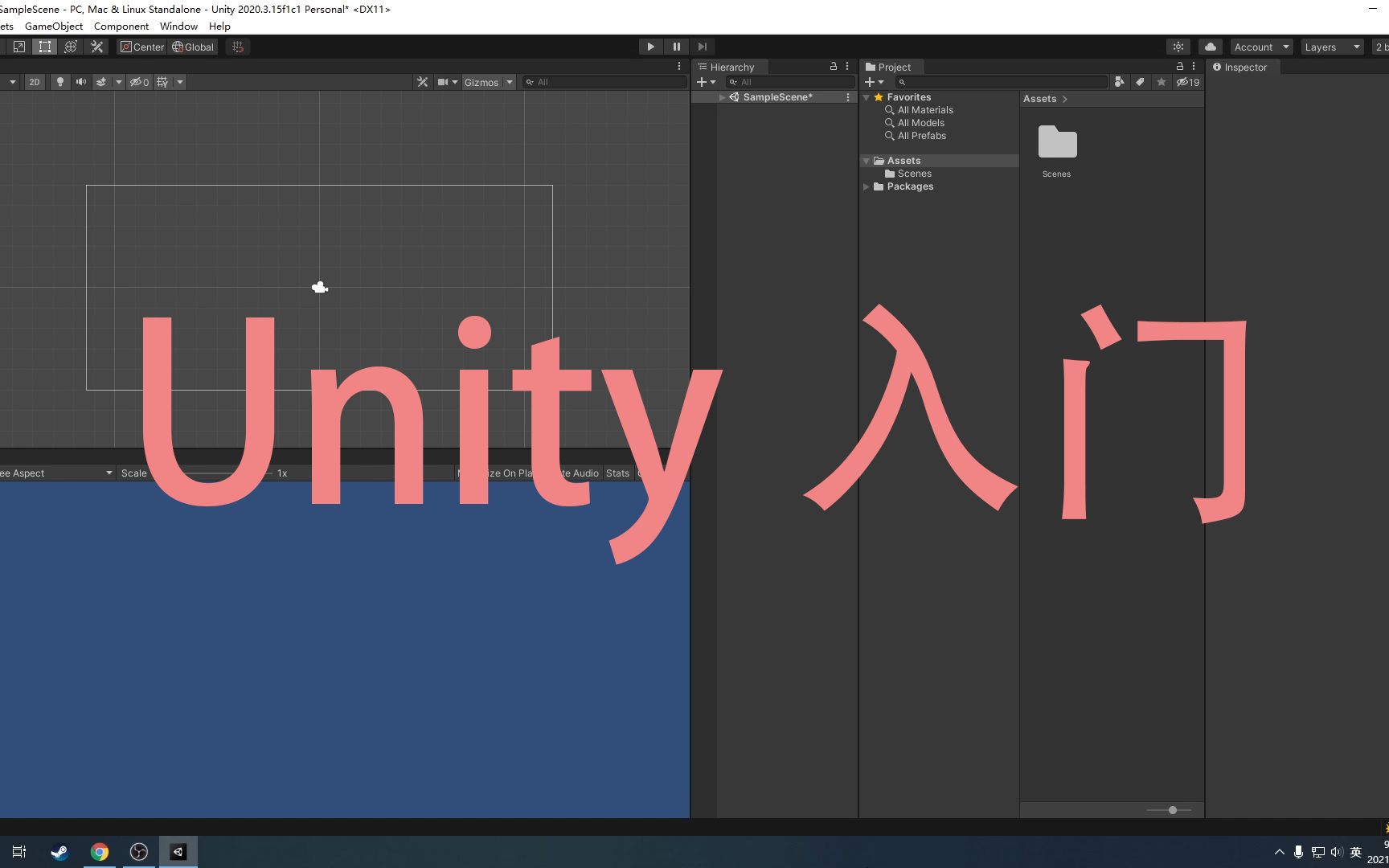Open the Gizmos menu

(x=481, y=82)
